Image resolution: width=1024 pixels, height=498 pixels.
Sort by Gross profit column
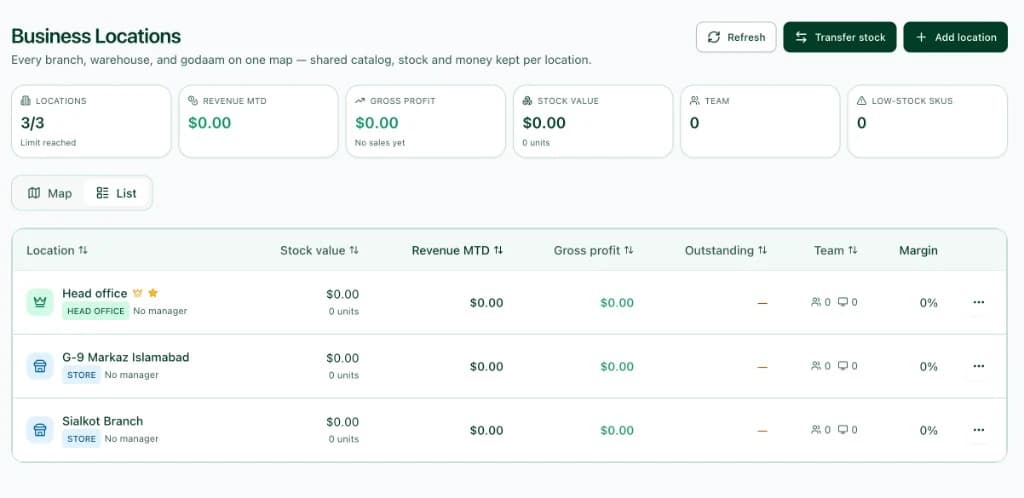(594, 251)
